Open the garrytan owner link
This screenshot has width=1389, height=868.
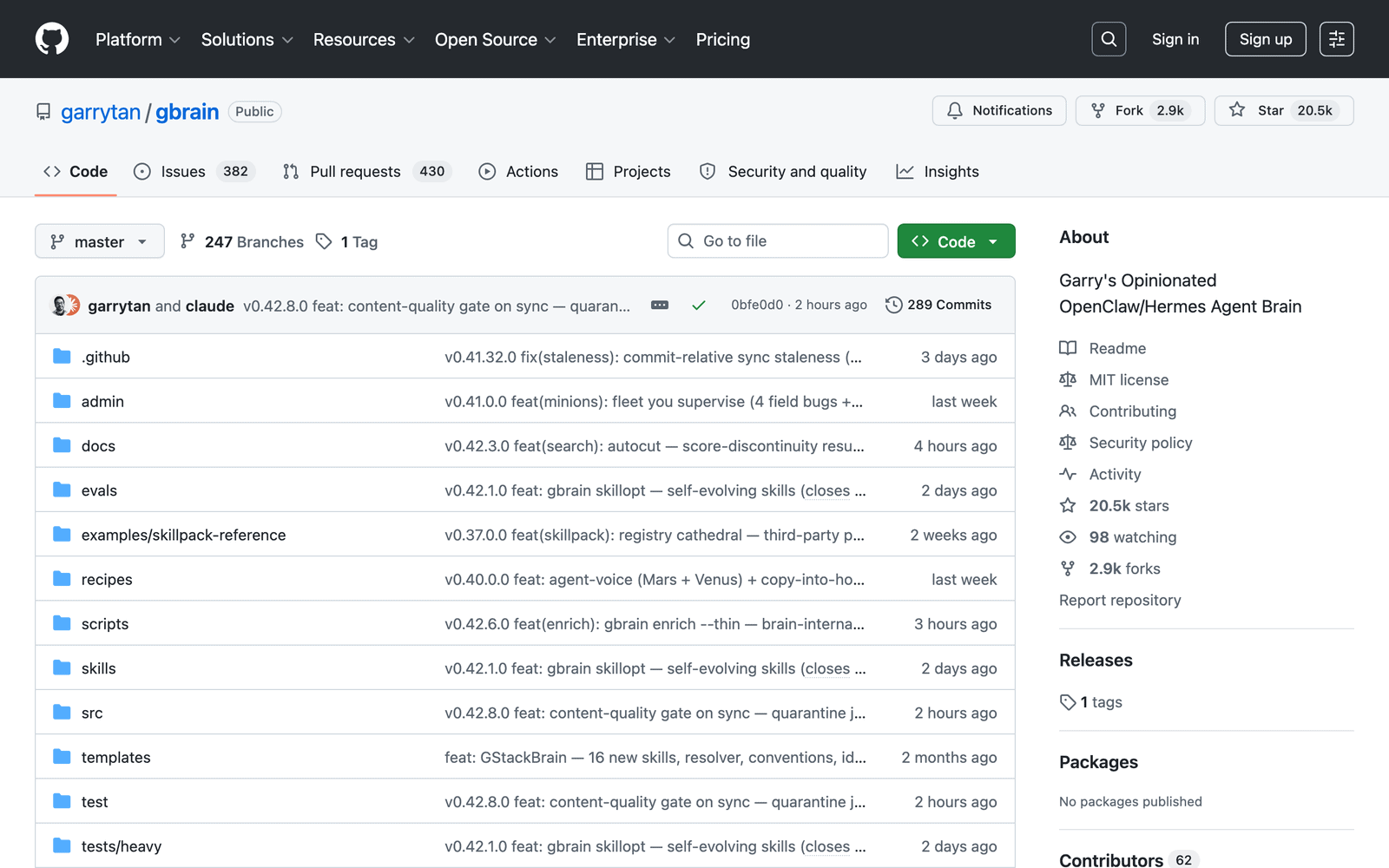click(101, 112)
